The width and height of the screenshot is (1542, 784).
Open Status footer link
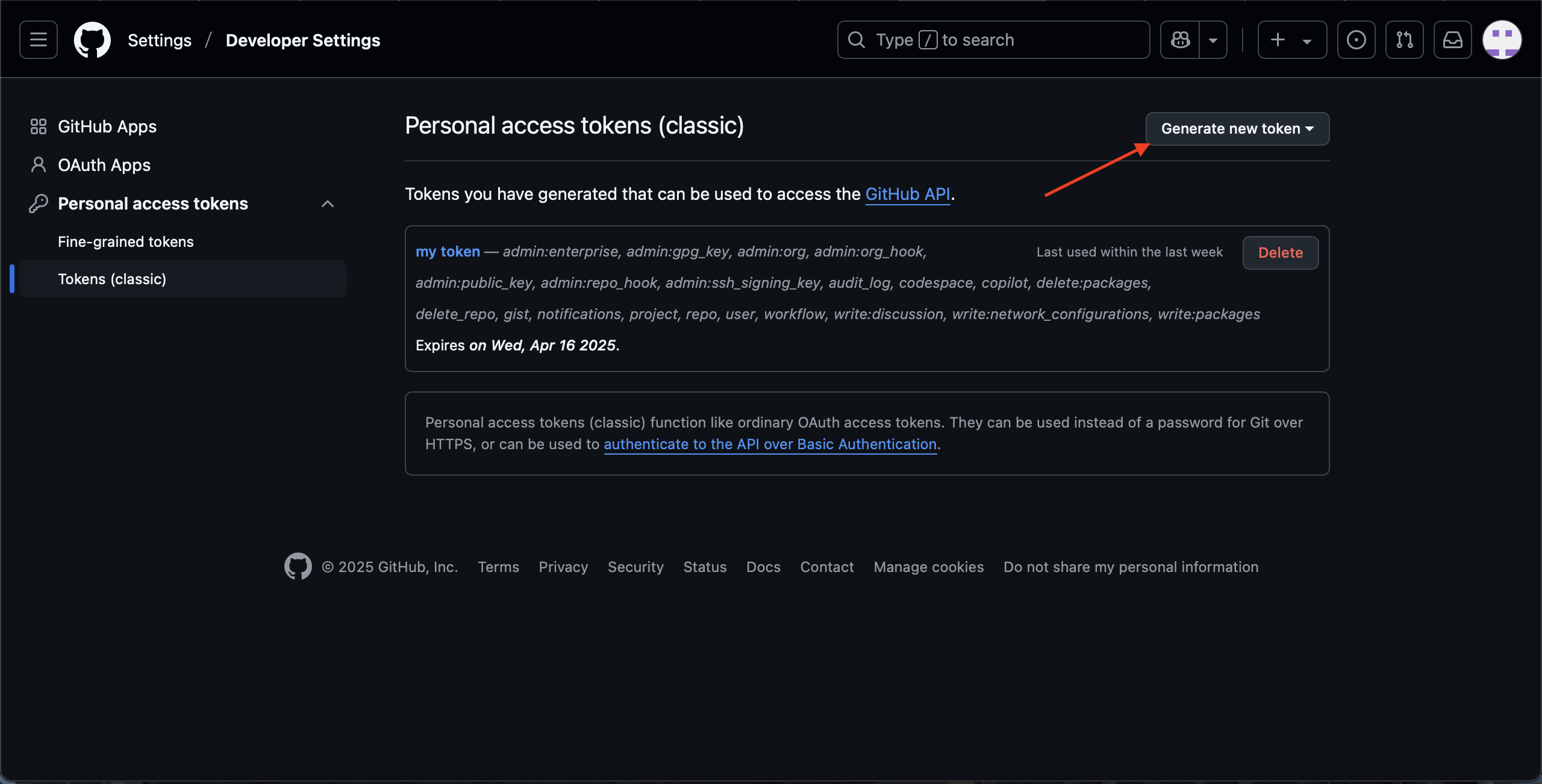[705, 567]
